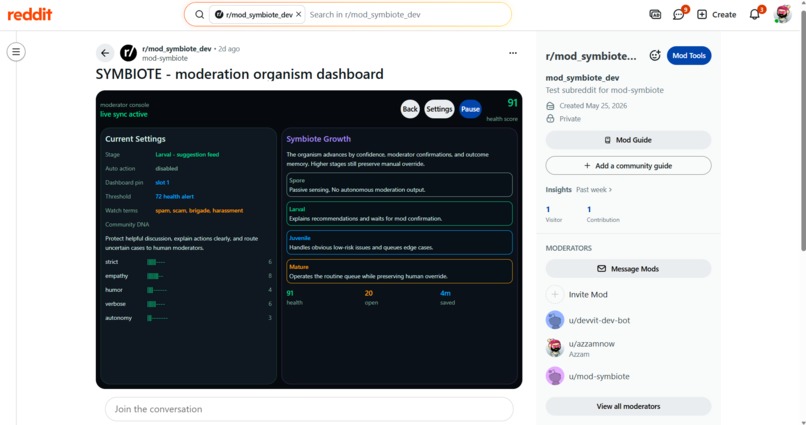Open Settings in the symbiote dashboard
This screenshot has width=806, height=425.
[x=439, y=109]
